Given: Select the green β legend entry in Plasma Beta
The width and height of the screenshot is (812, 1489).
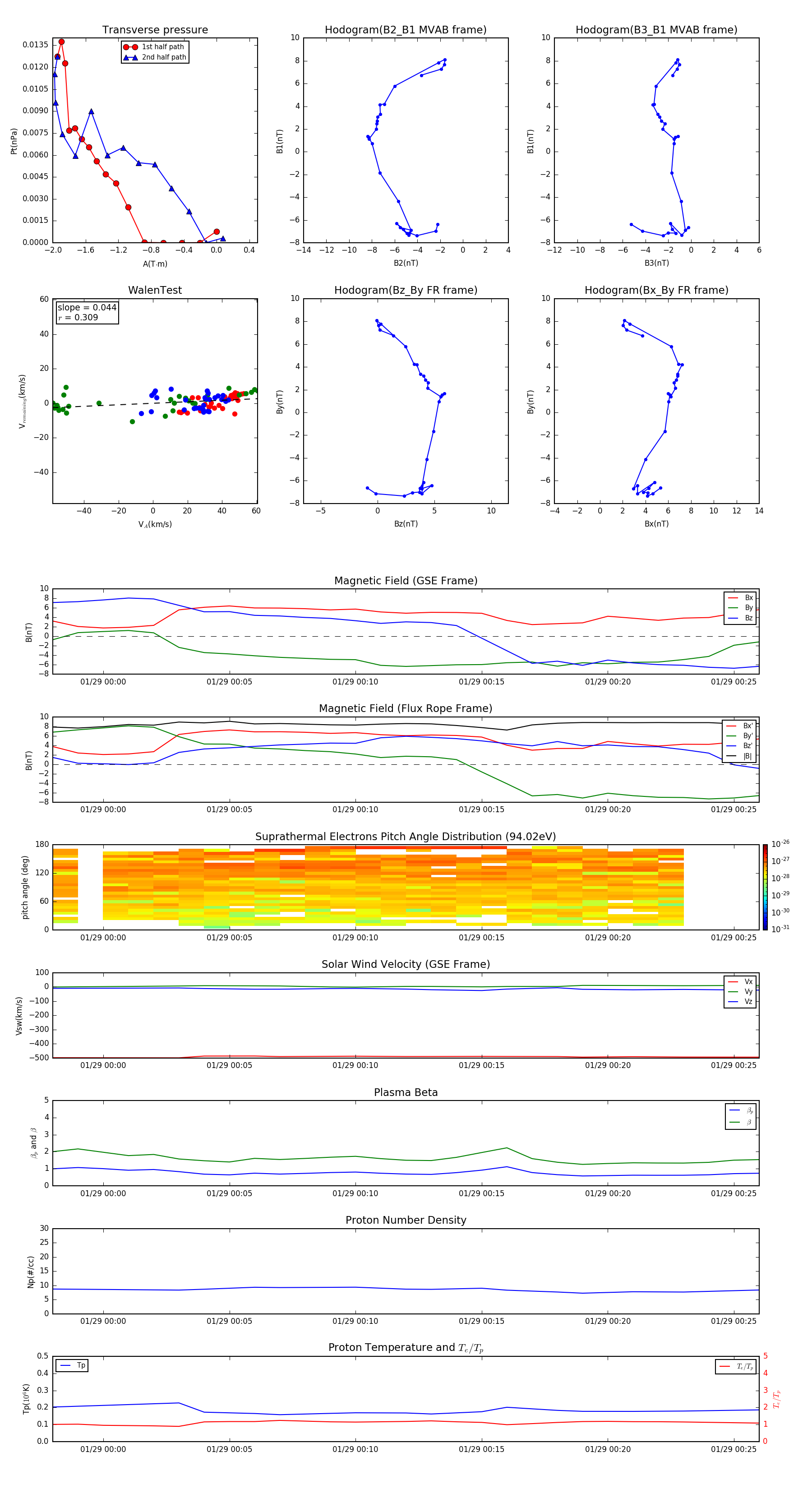Looking at the screenshot, I should pyautogui.click(x=741, y=1123).
